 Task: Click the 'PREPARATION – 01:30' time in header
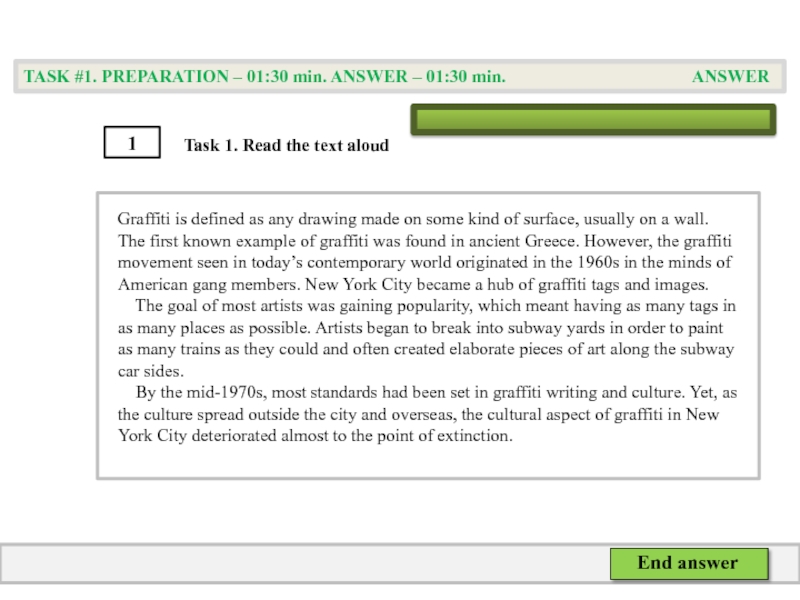(x=240, y=76)
